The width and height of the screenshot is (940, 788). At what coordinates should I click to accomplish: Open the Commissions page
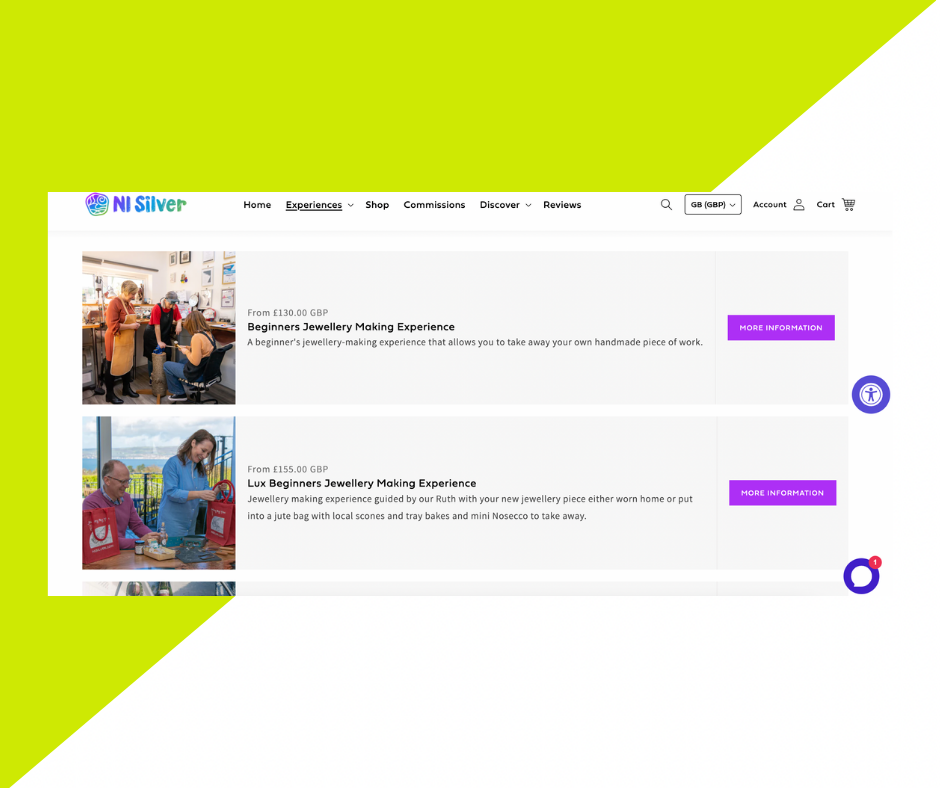(434, 204)
